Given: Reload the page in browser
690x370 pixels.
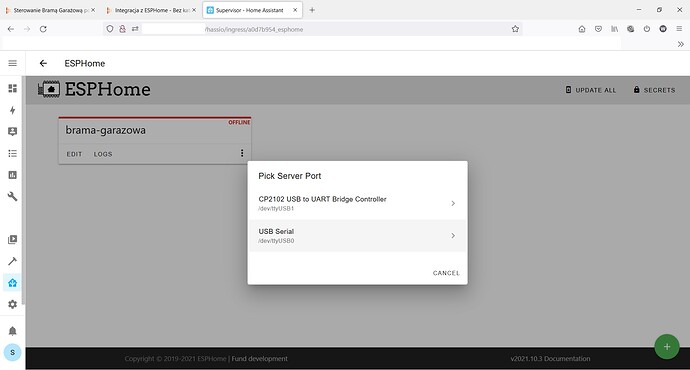Looking at the screenshot, I should tap(43, 29).
